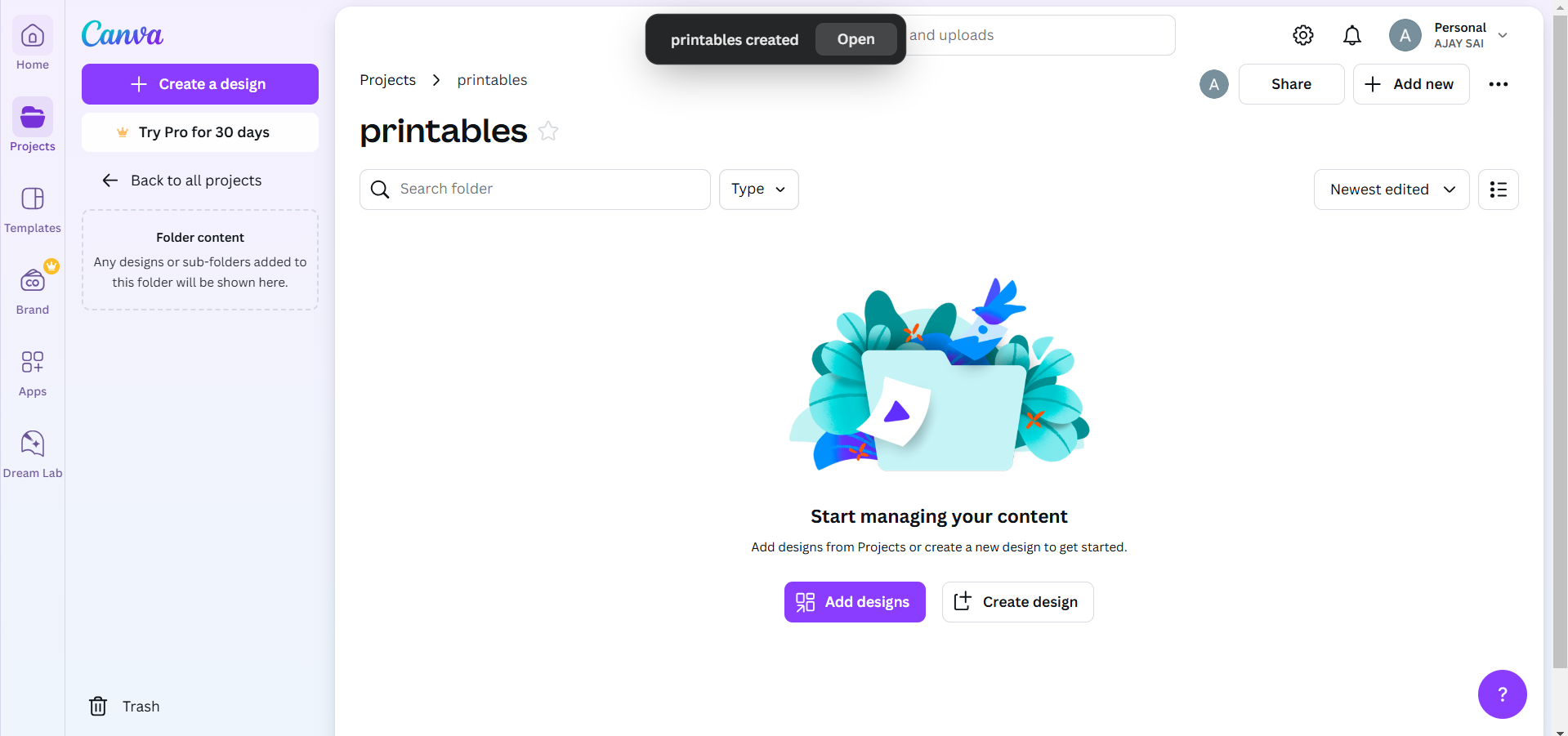Open the settings gear icon

[x=1303, y=35]
